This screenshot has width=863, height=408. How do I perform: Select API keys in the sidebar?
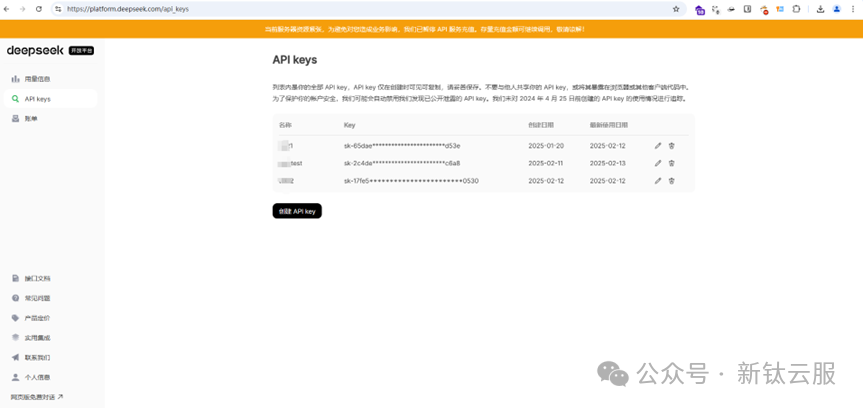pos(50,99)
